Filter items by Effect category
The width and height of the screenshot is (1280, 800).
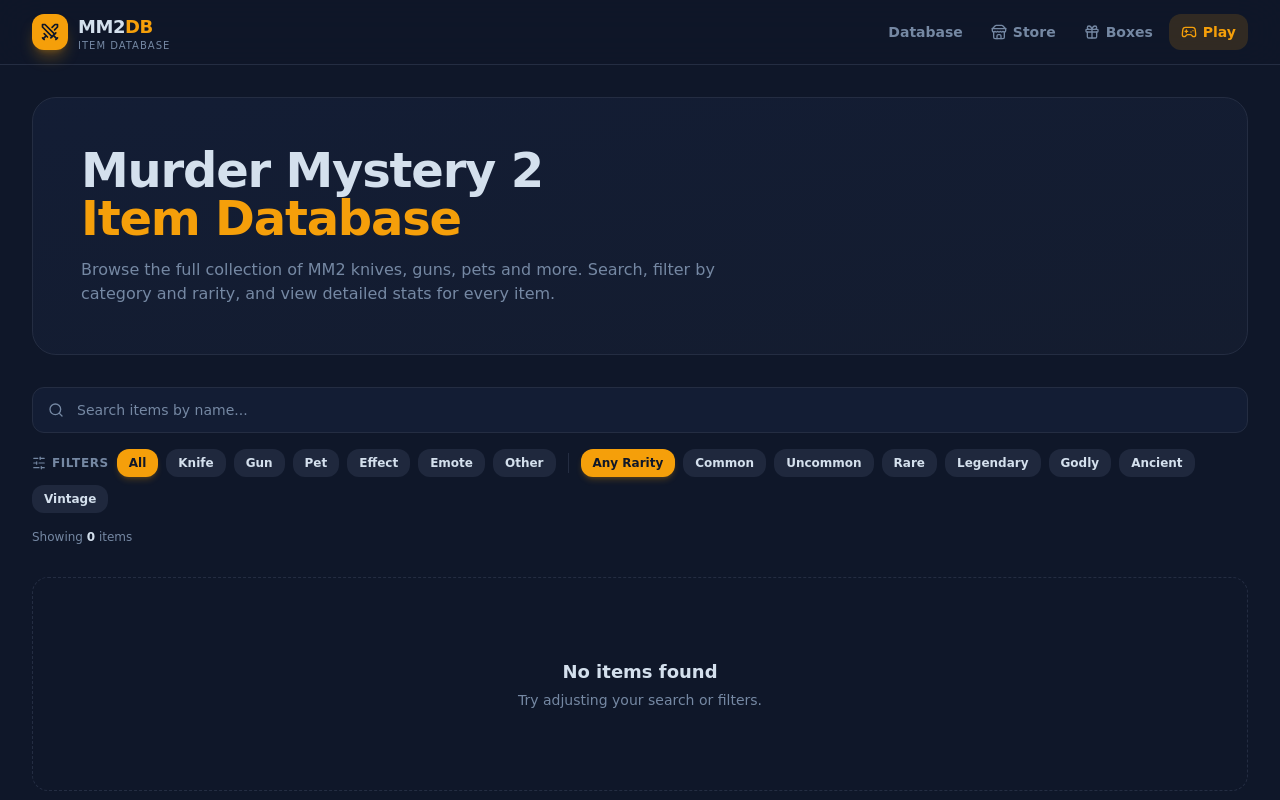pos(378,463)
